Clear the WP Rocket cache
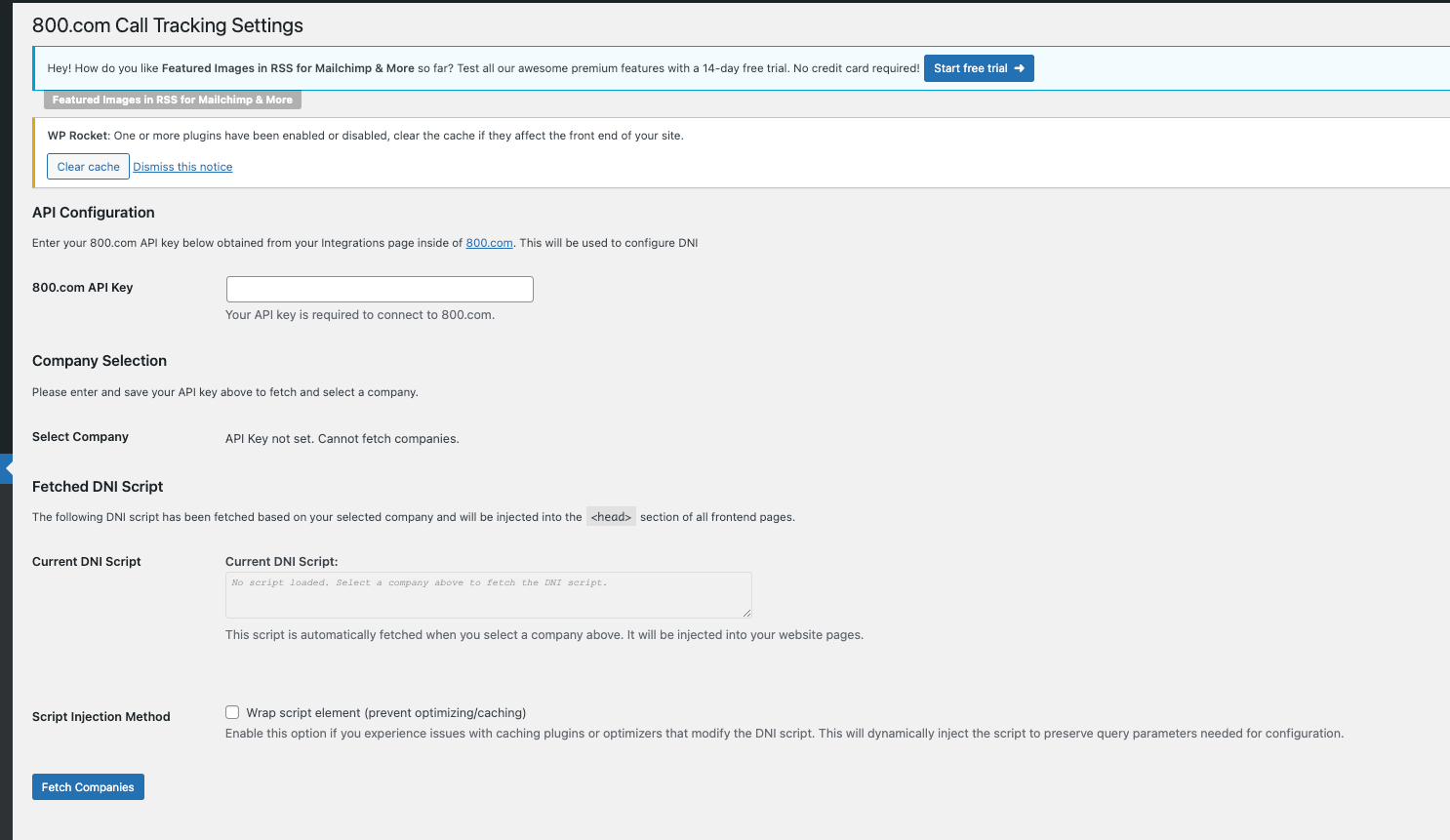Viewport: 1450px width, 840px height. (x=88, y=167)
